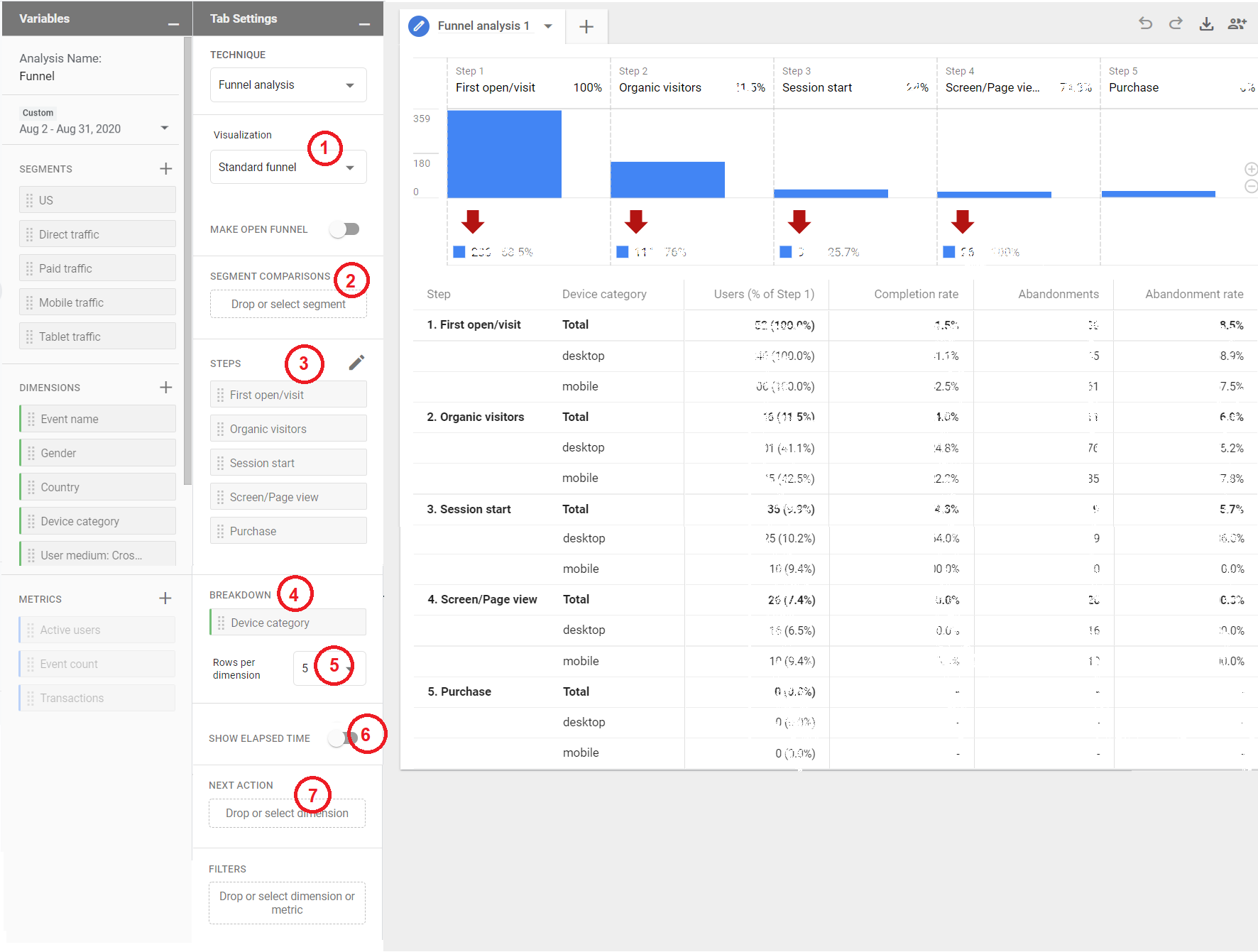Download the analysis with export icon
The width and height of the screenshot is (1258, 952).
coord(1206,24)
